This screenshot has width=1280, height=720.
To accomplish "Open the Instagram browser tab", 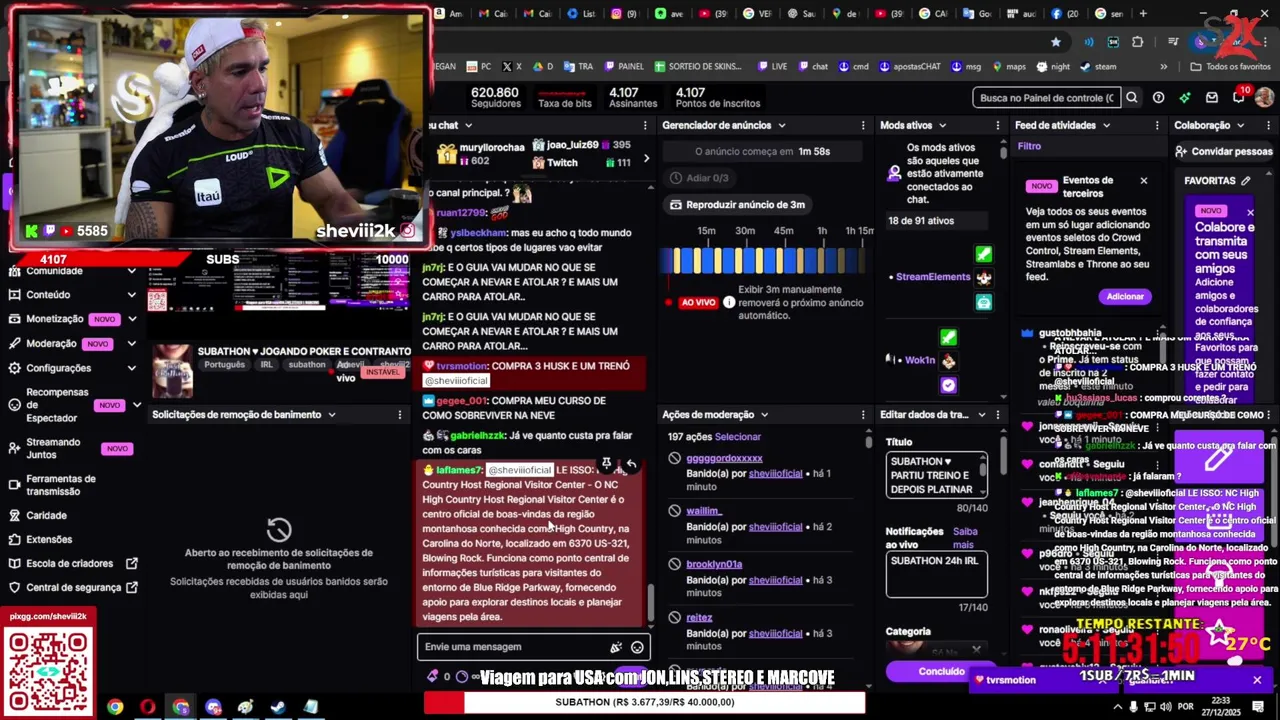I will pos(623,14).
